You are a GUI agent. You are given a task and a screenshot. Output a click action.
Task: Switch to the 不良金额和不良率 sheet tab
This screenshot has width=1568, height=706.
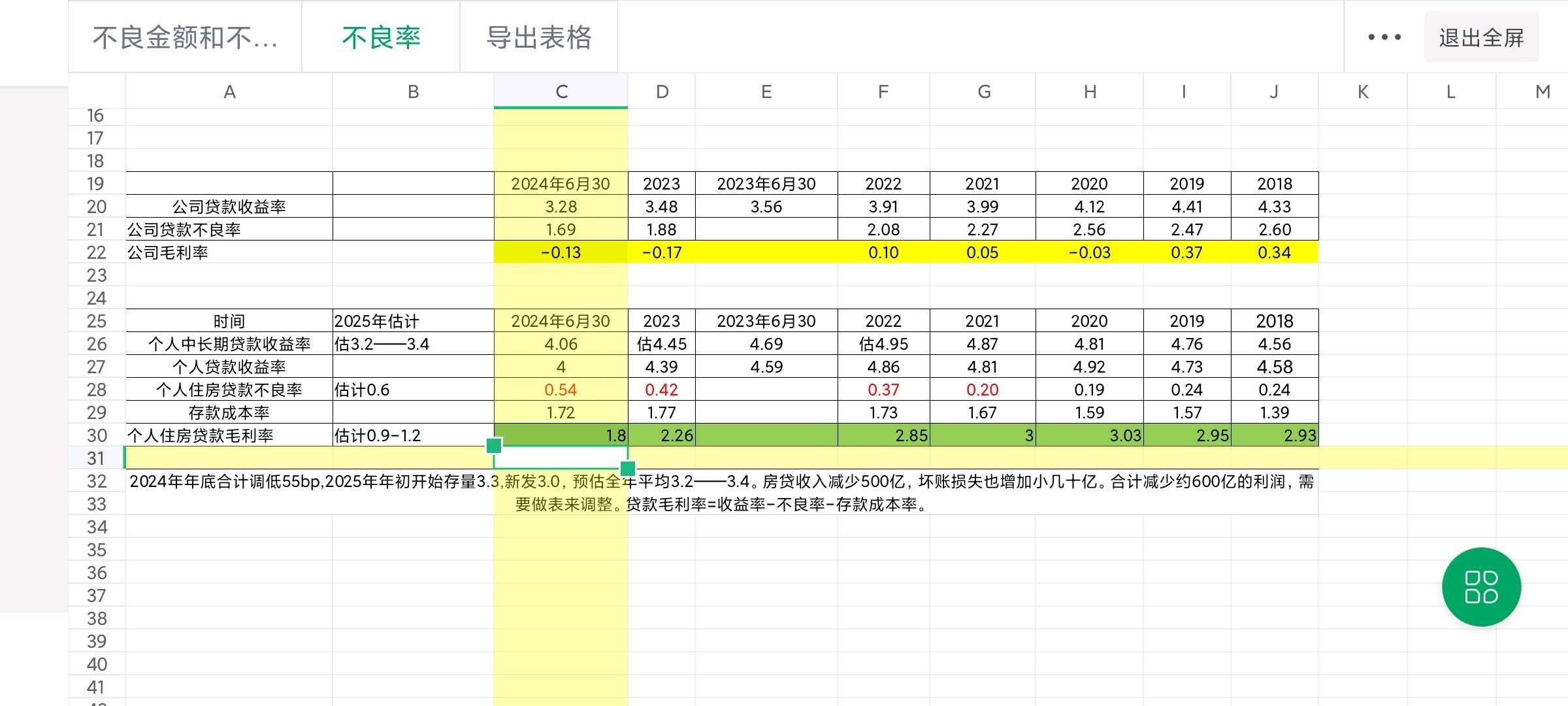tap(185, 37)
